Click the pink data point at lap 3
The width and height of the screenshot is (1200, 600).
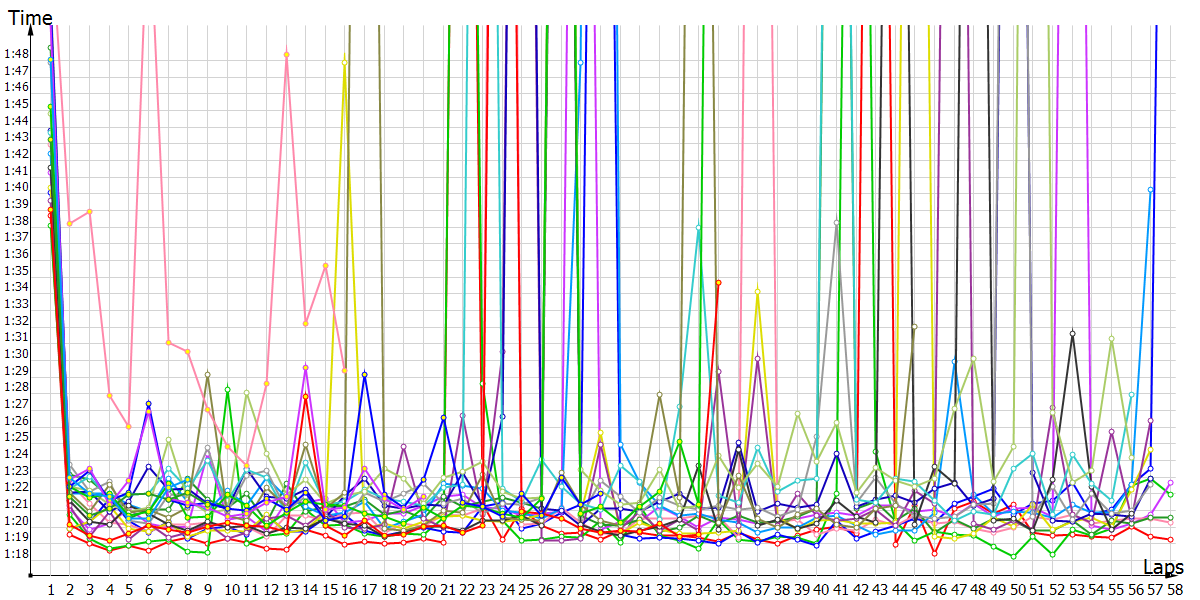[90, 212]
